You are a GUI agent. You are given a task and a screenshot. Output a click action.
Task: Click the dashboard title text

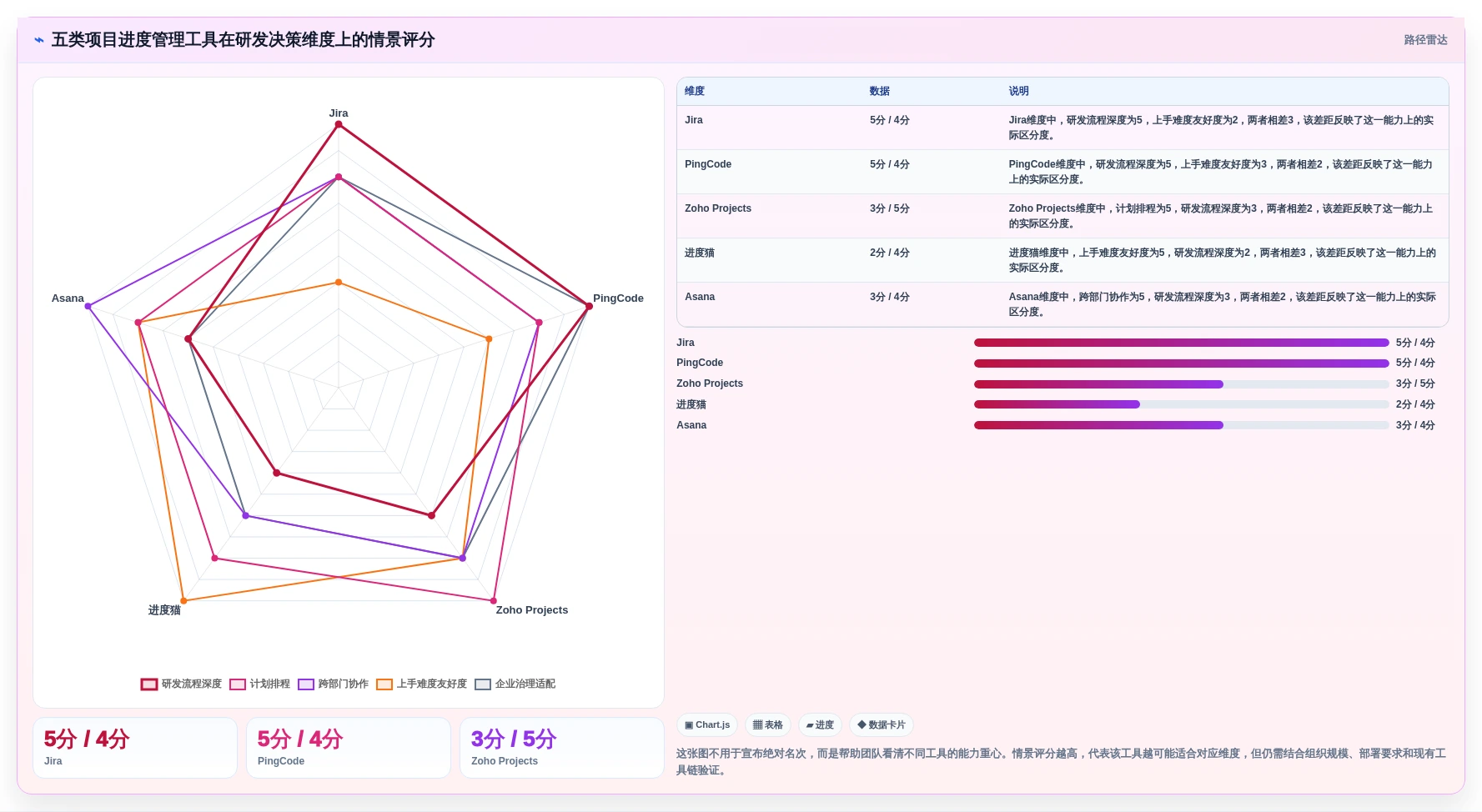tap(243, 40)
